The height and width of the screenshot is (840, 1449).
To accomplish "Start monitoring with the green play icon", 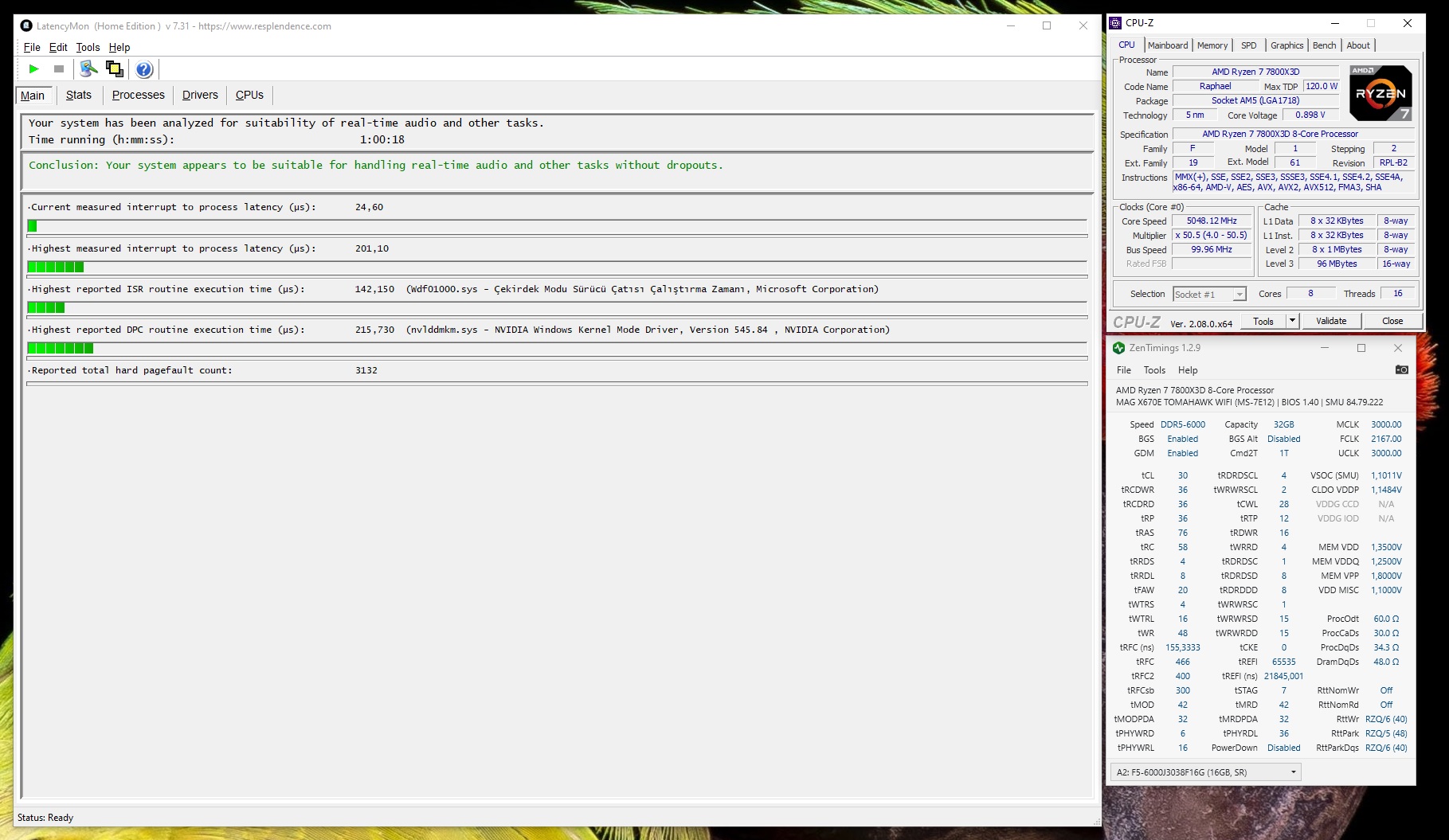I will tap(33, 69).
